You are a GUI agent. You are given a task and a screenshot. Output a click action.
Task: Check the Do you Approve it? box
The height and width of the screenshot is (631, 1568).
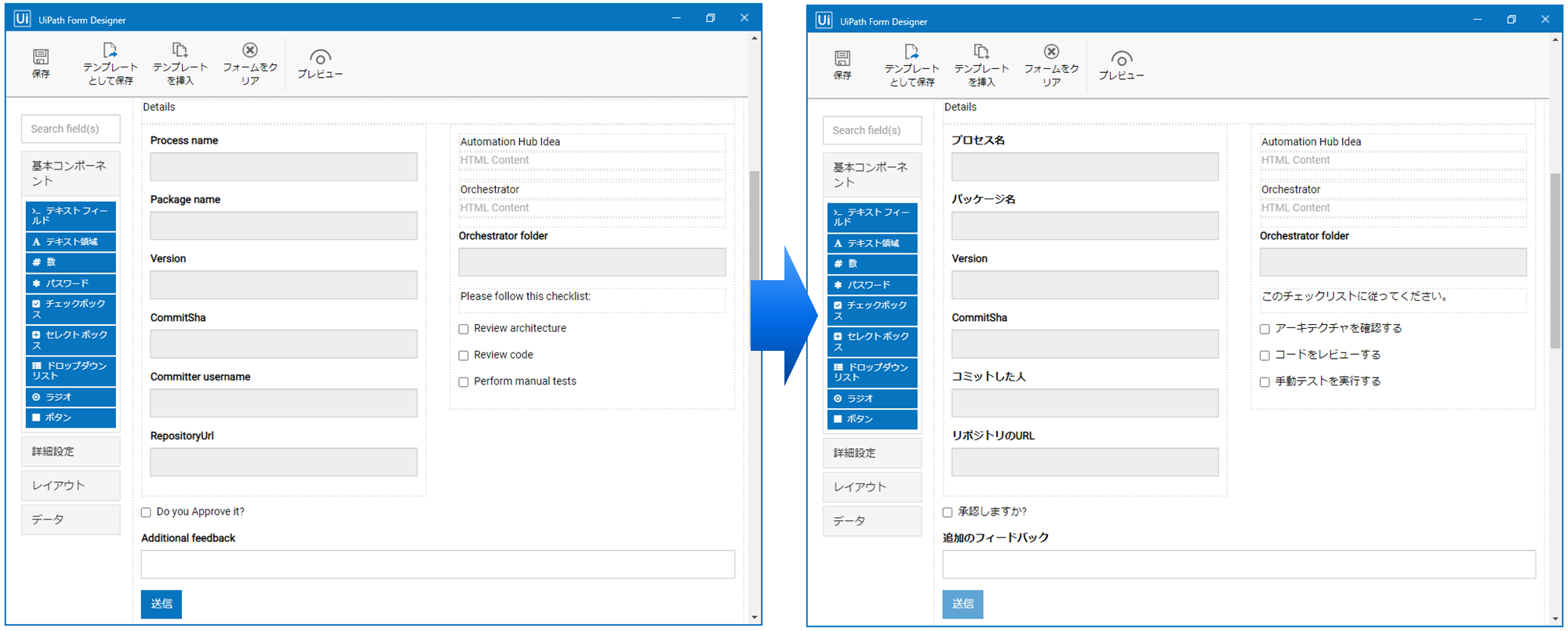(x=146, y=512)
